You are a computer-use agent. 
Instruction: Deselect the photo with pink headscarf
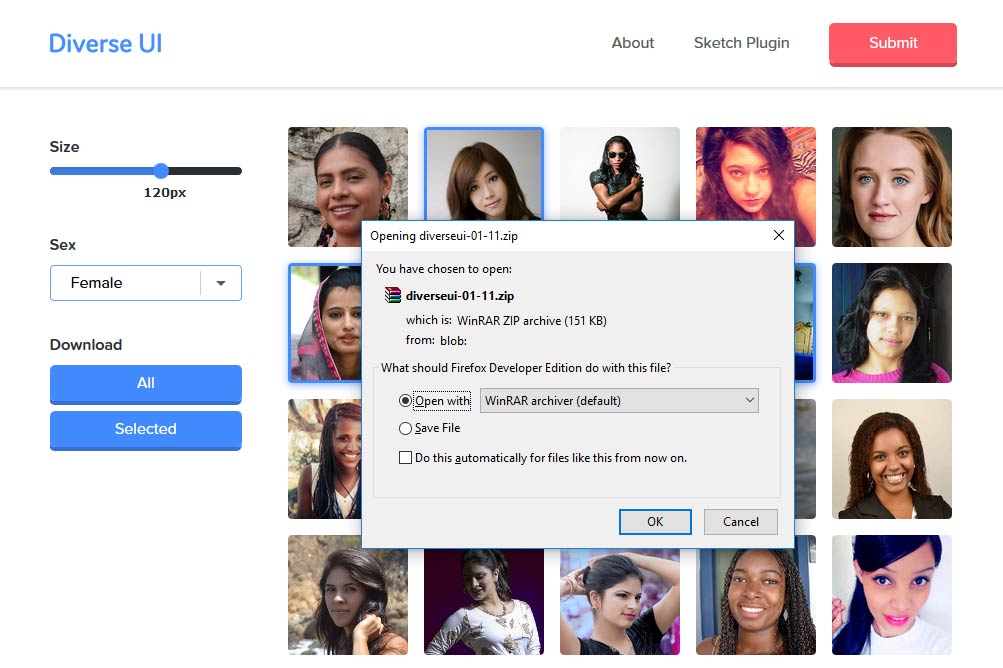pyautogui.click(x=323, y=322)
